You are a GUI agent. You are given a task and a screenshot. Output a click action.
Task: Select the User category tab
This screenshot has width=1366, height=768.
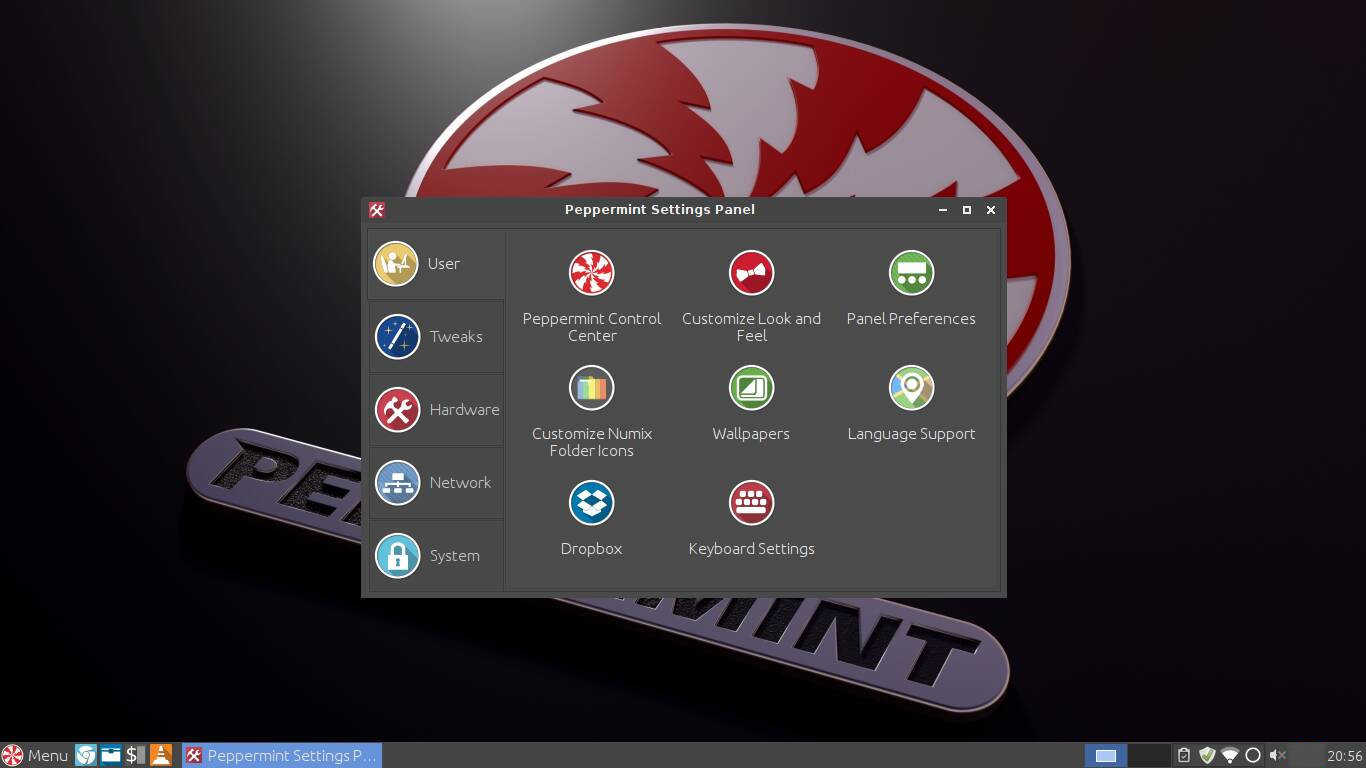436,264
